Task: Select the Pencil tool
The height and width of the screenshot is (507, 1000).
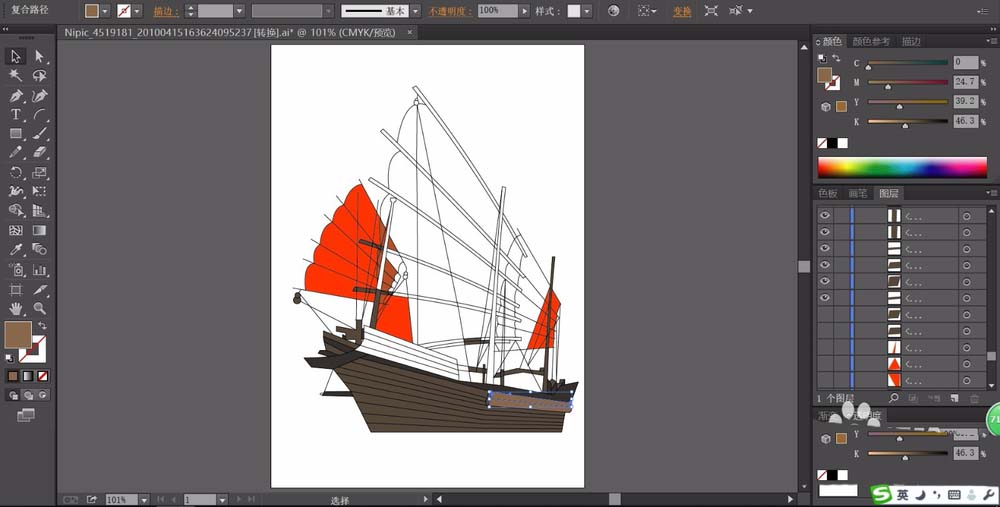Action: 16,153
